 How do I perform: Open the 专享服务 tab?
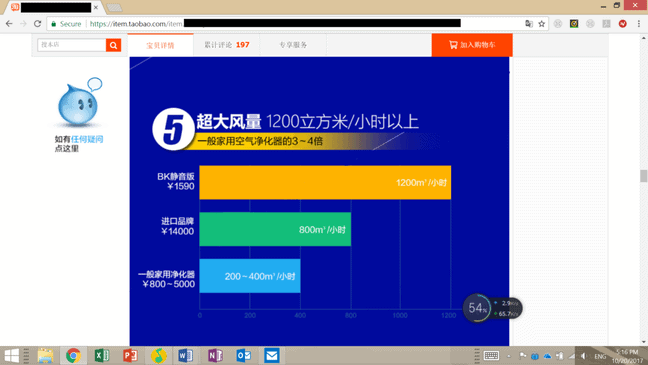[x=293, y=45]
